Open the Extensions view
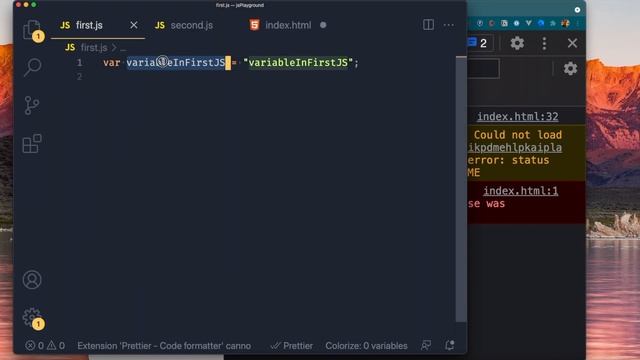This screenshot has width=640, height=360. pyautogui.click(x=32, y=144)
